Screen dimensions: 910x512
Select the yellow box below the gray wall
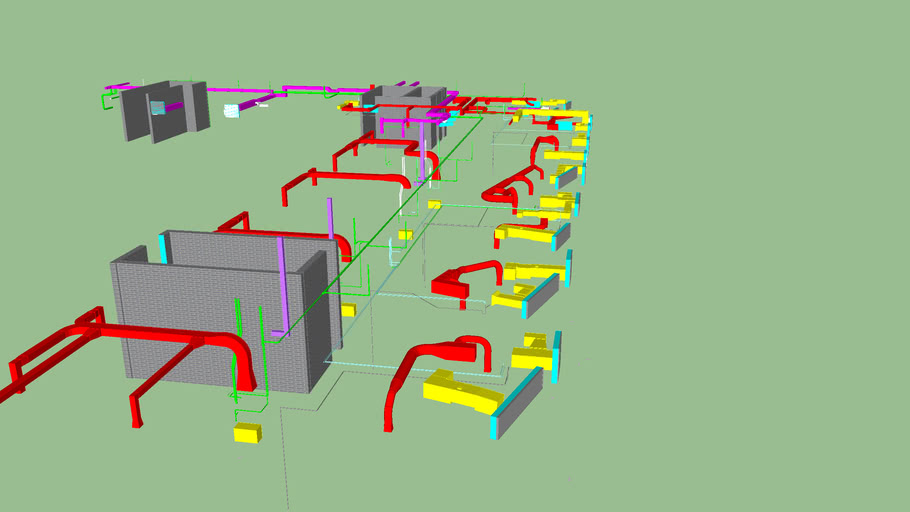[247, 433]
